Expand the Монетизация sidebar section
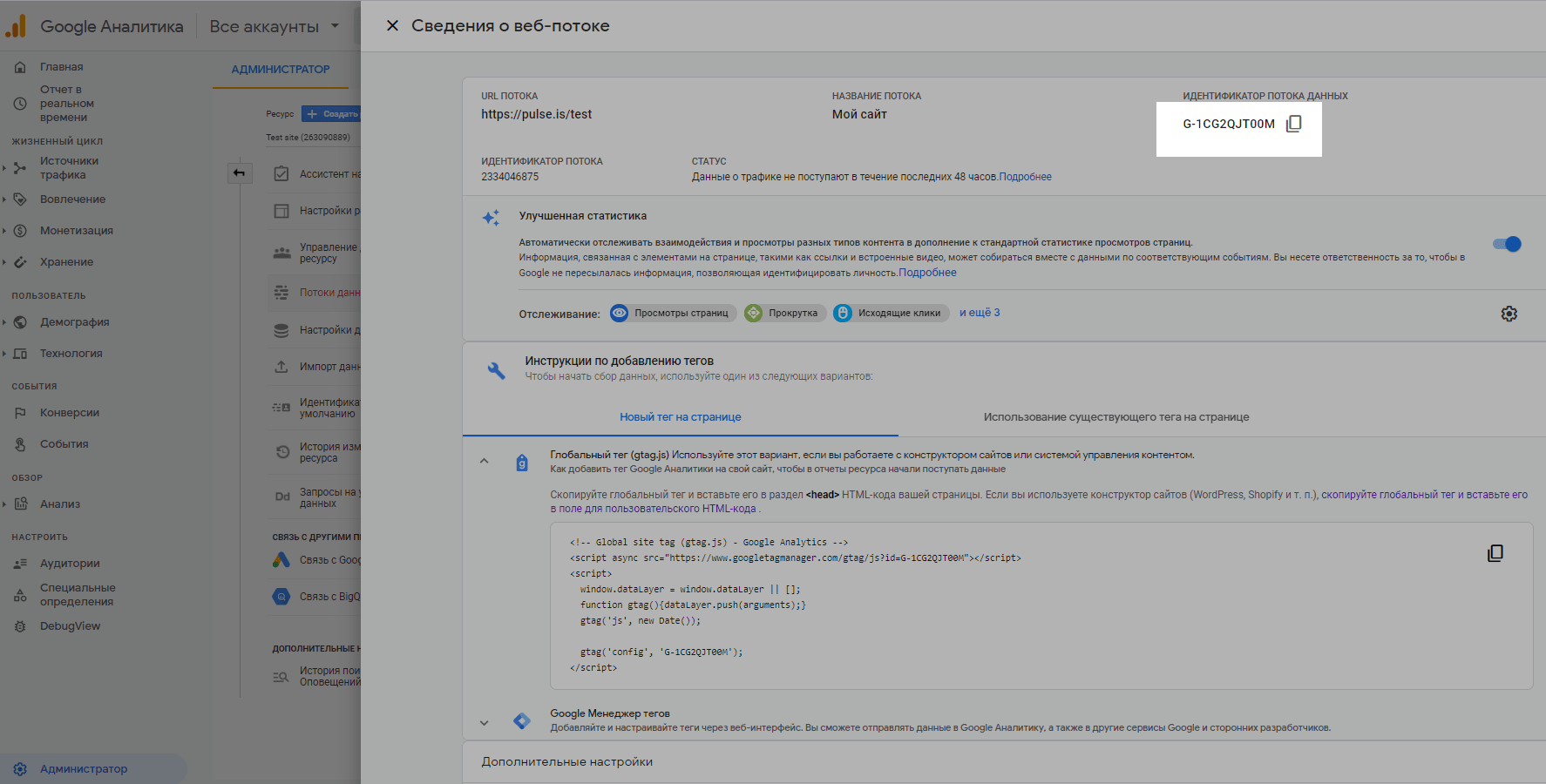 tap(4, 231)
